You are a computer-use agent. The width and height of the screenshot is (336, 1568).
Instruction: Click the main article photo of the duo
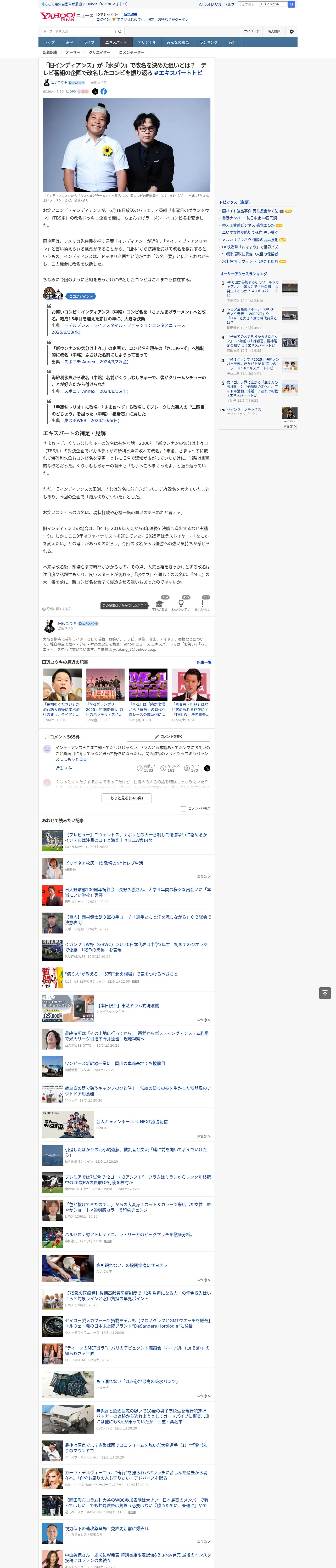127,145
